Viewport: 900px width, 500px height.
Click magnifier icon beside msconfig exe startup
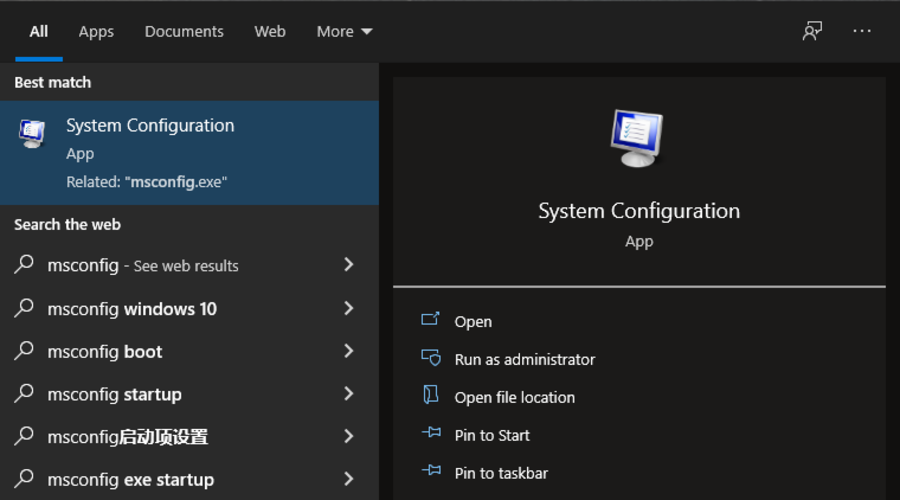click(x=24, y=478)
